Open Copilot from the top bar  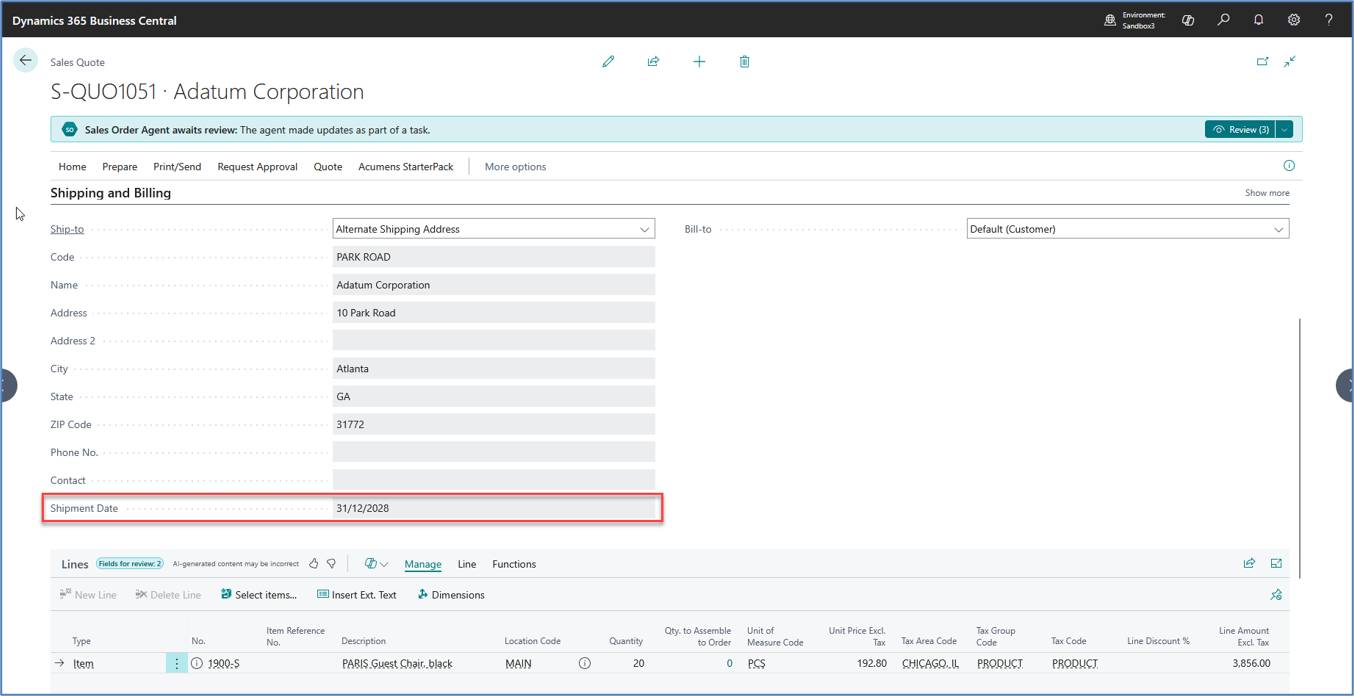click(x=1188, y=20)
